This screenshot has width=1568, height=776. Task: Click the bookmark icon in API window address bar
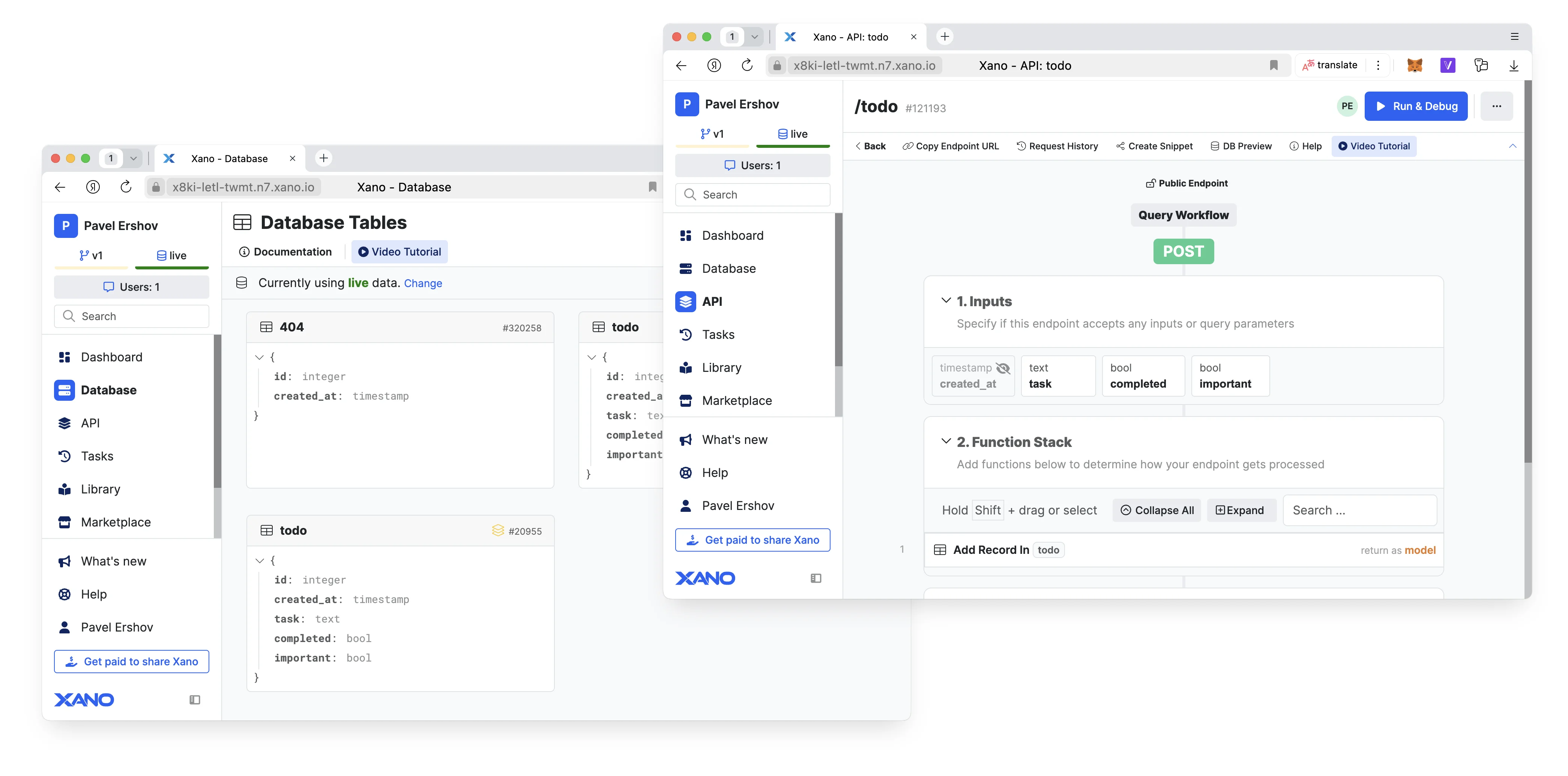point(1274,65)
